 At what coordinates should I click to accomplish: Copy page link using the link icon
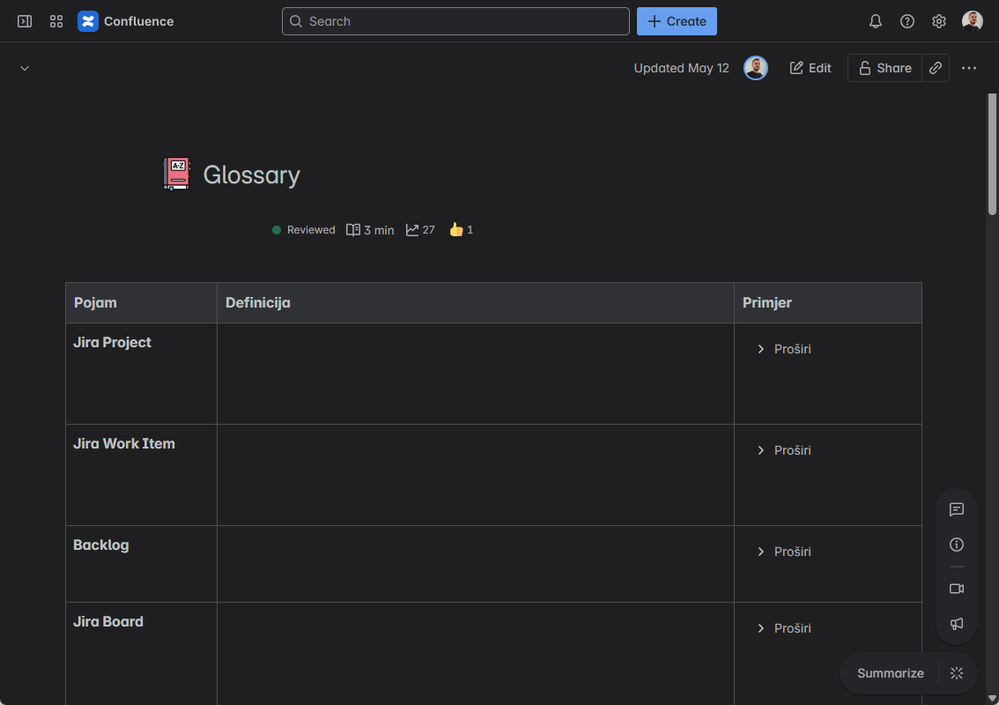coord(935,68)
